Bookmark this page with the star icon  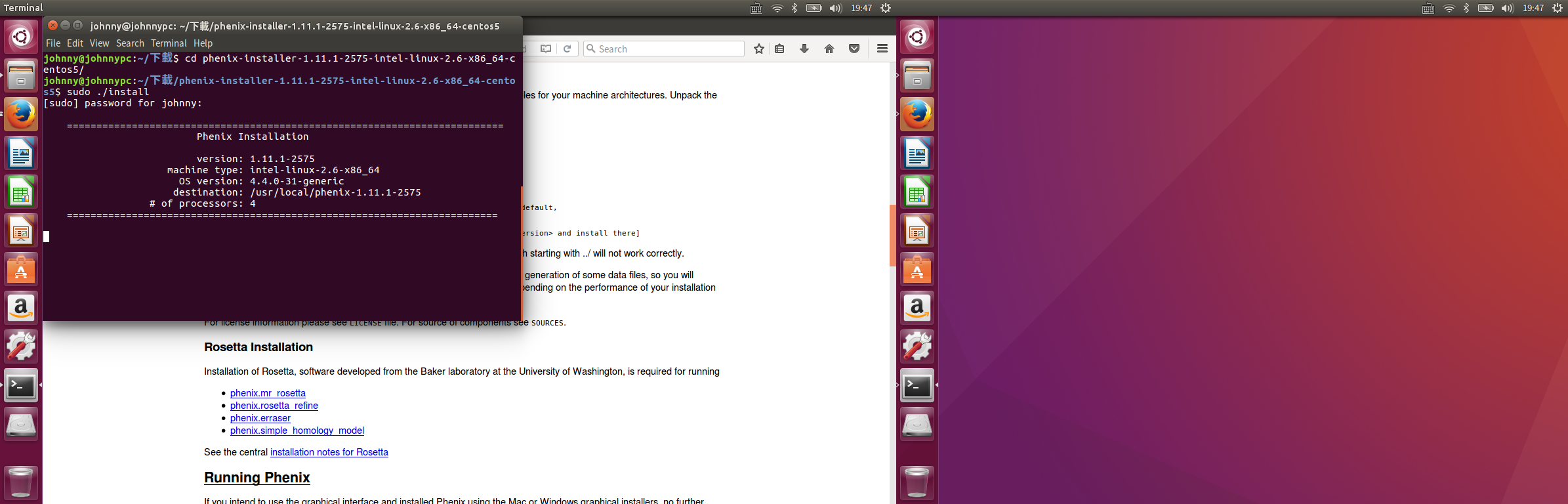click(x=759, y=49)
